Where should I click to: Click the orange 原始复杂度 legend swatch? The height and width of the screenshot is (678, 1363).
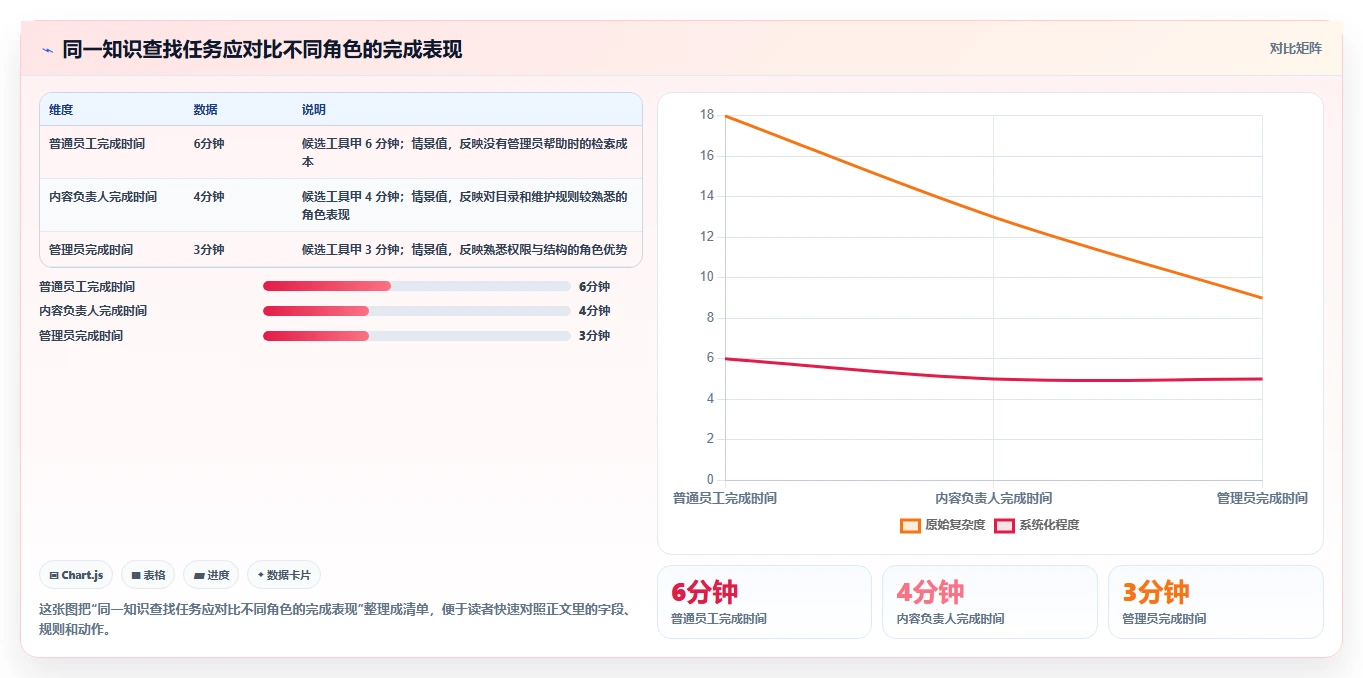(x=910, y=525)
